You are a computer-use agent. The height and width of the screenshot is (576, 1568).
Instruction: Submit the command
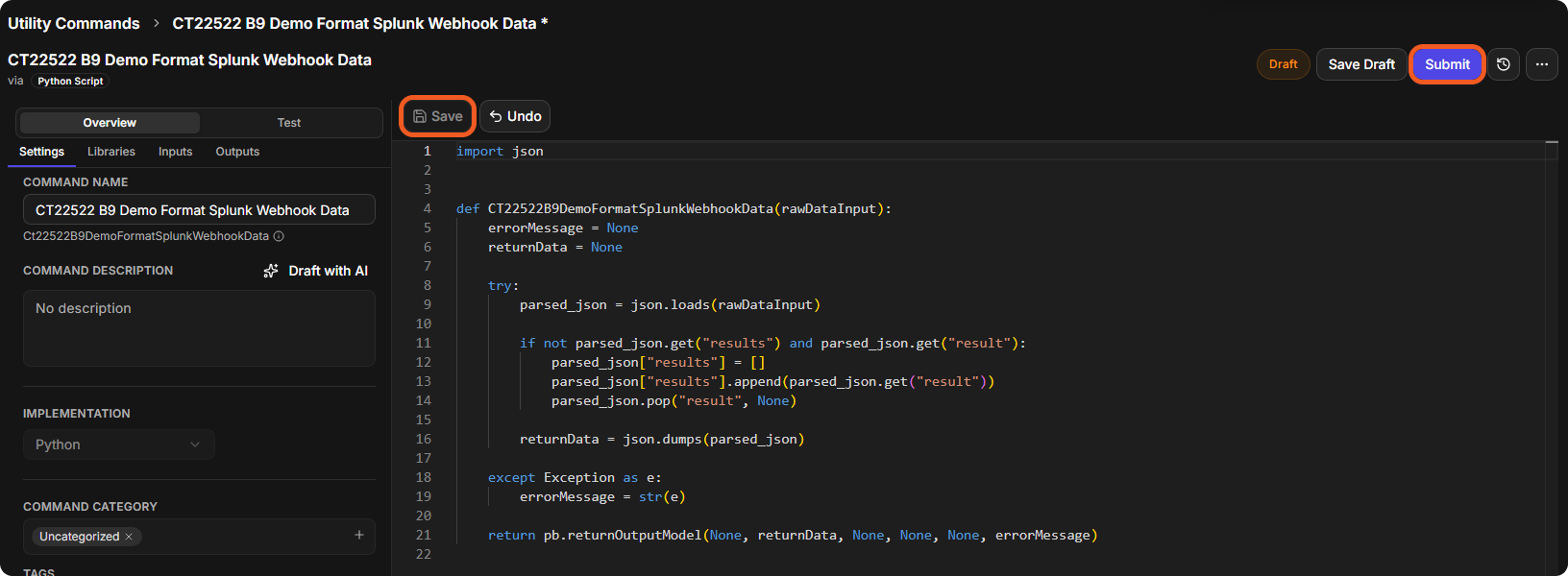click(1447, 64)
